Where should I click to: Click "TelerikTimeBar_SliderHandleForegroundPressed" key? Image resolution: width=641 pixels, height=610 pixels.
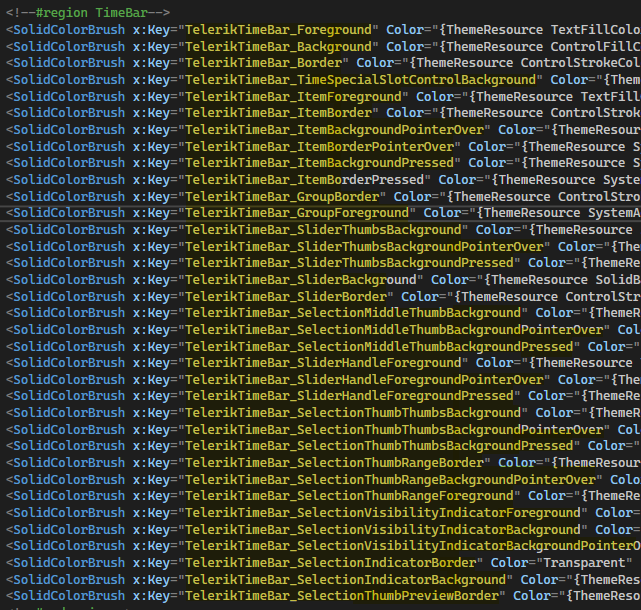point(350,396)
